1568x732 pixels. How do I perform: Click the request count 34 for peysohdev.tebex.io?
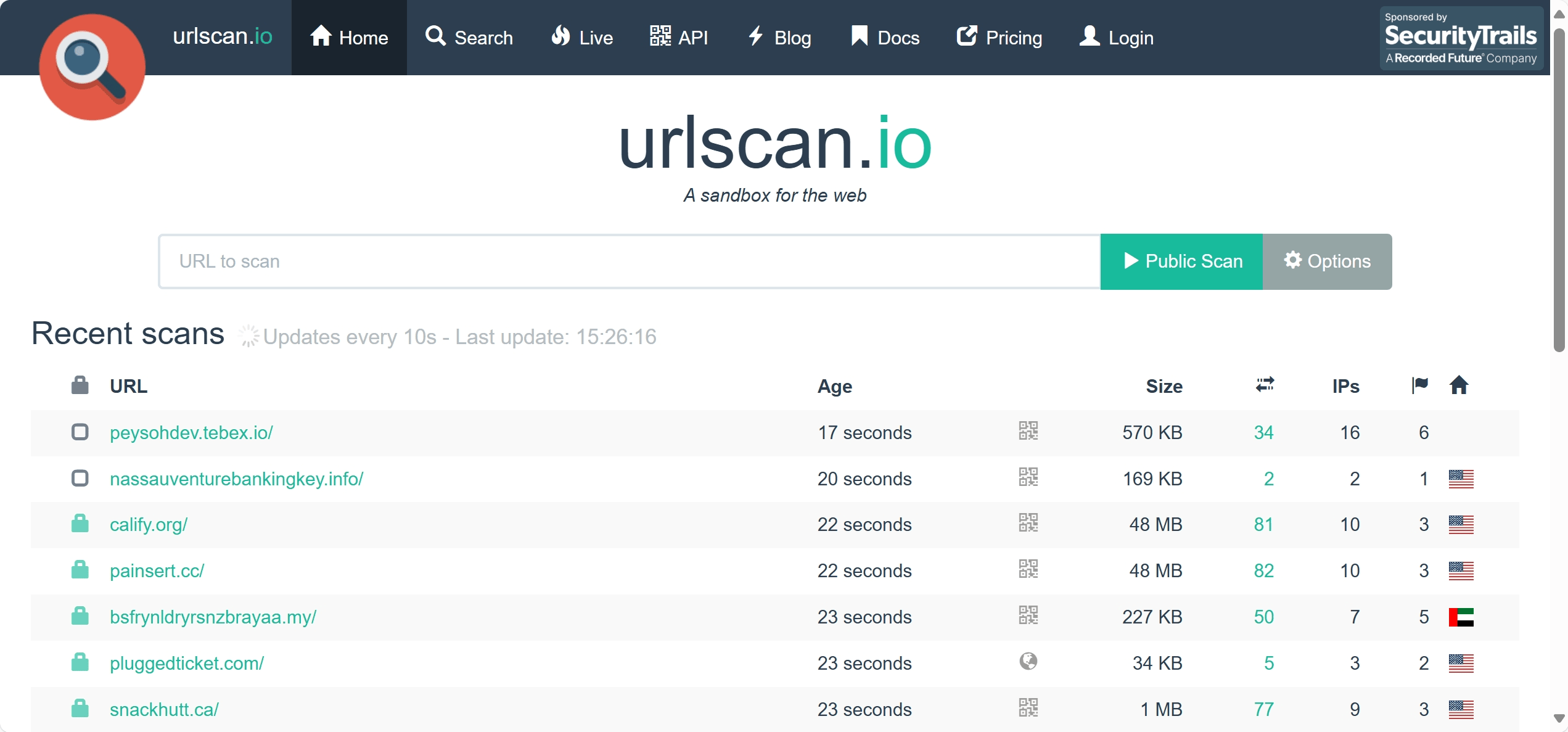click(x=1263, y=432)
